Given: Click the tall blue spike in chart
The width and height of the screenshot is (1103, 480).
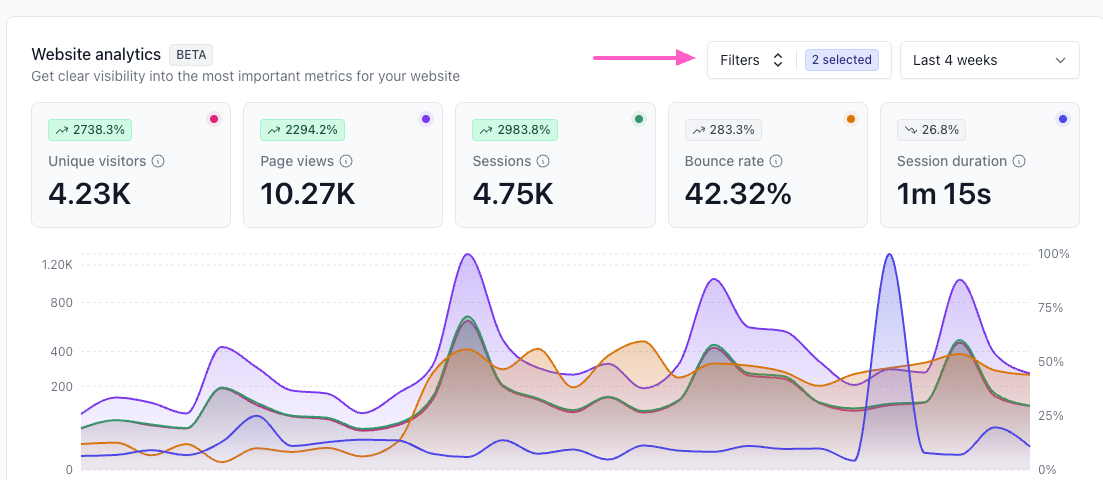Looking at the screenshot, I should pos(887,300).
